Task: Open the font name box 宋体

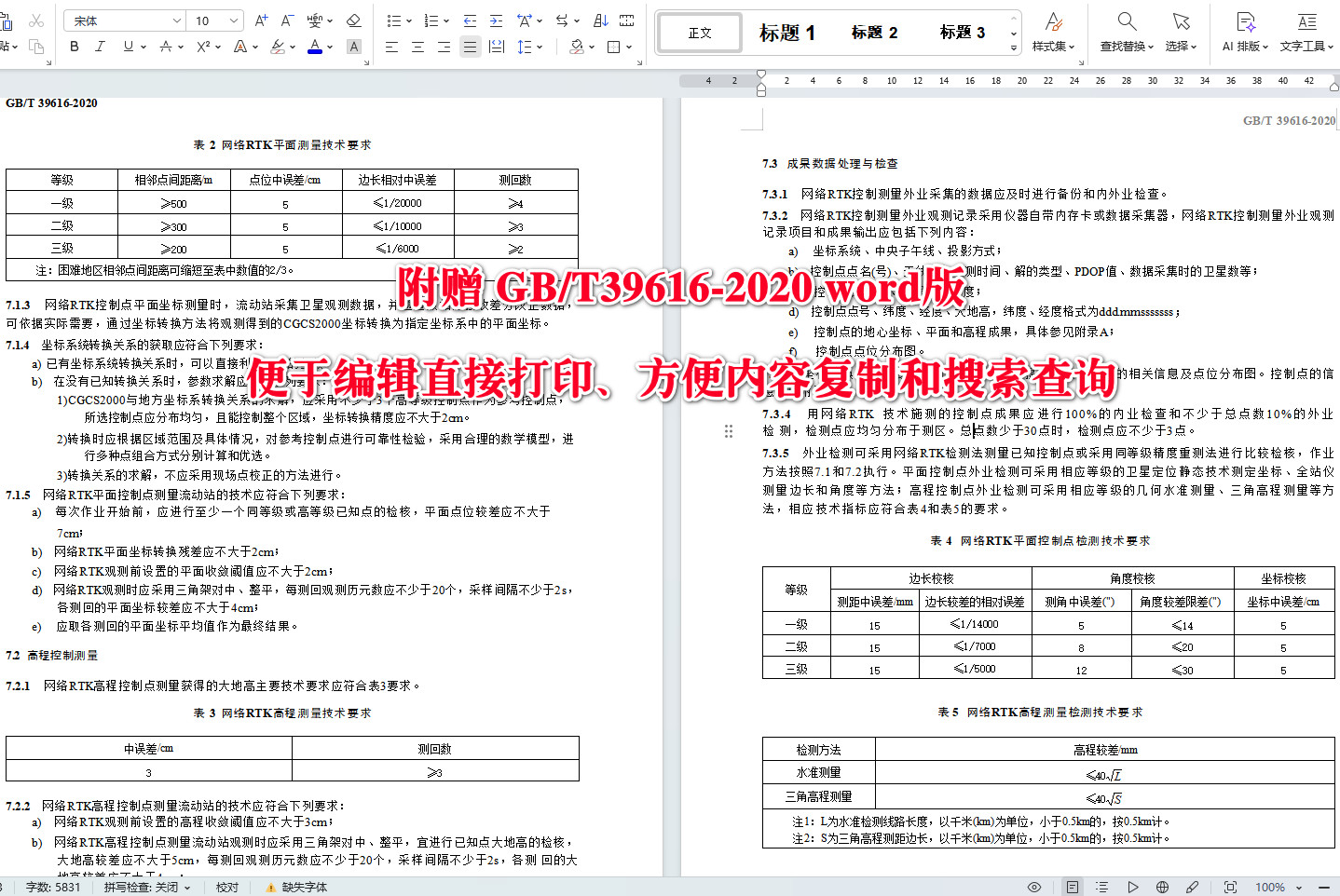Action: click(x=124, y=20)
